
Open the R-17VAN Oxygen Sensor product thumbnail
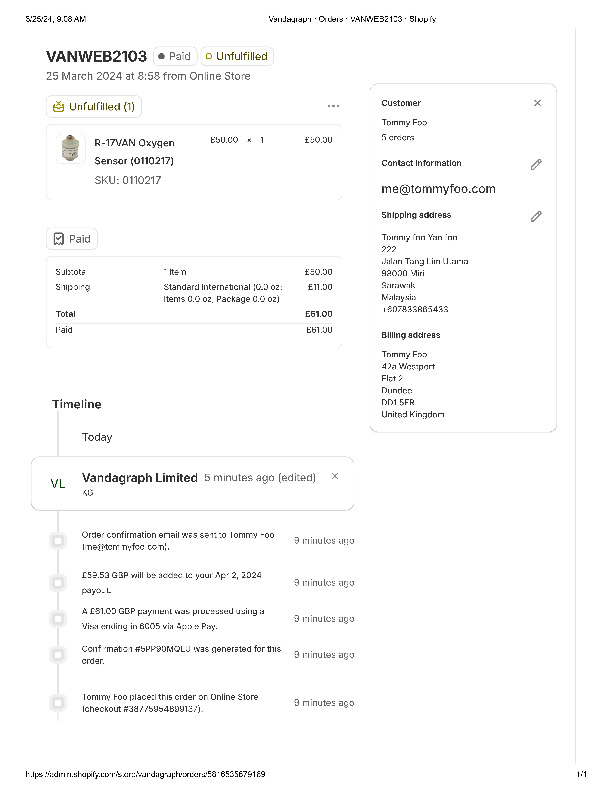pyautogui.click(x=69, y=149)
